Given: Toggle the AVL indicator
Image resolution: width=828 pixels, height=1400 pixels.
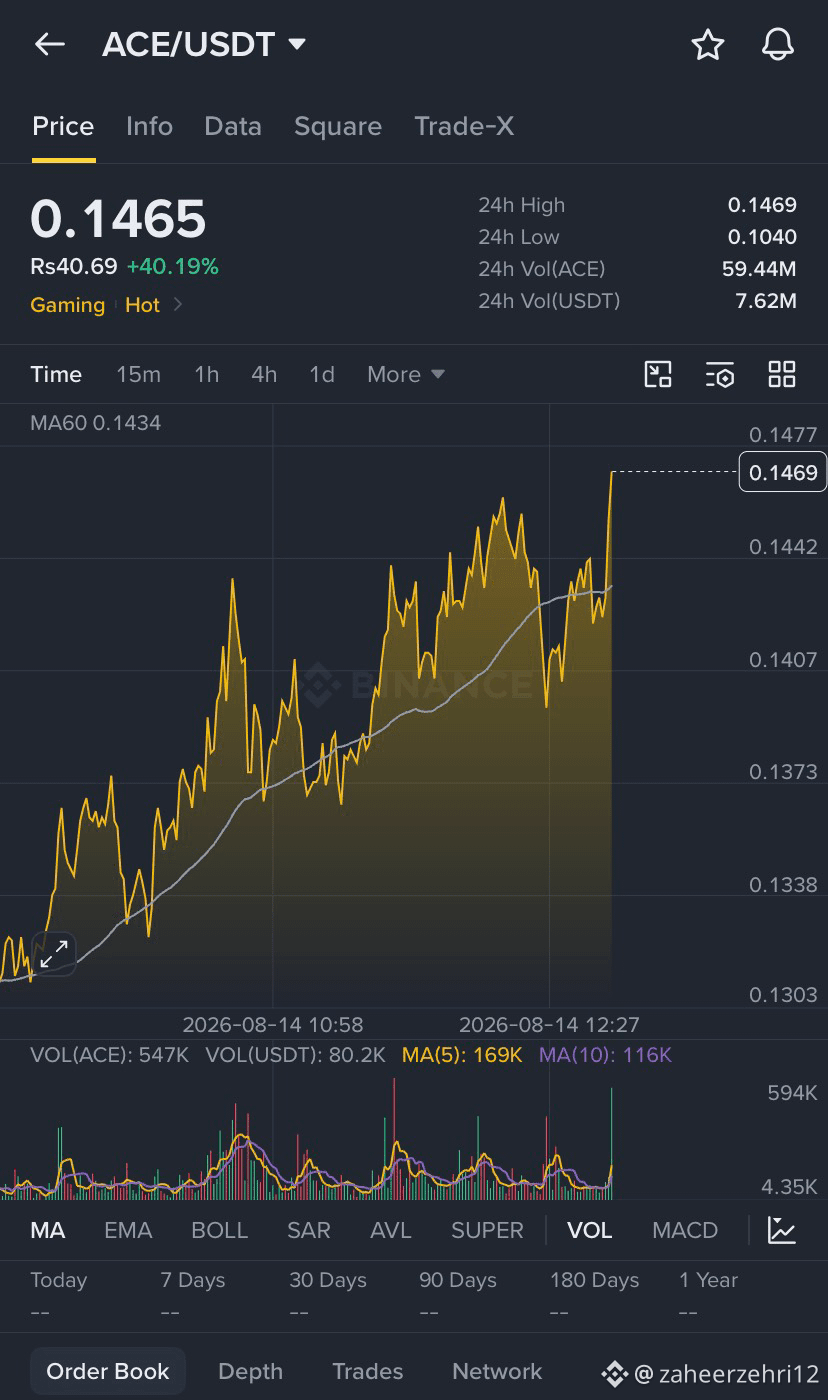Looking at the screenshot, I should [x=390, y=1231].
